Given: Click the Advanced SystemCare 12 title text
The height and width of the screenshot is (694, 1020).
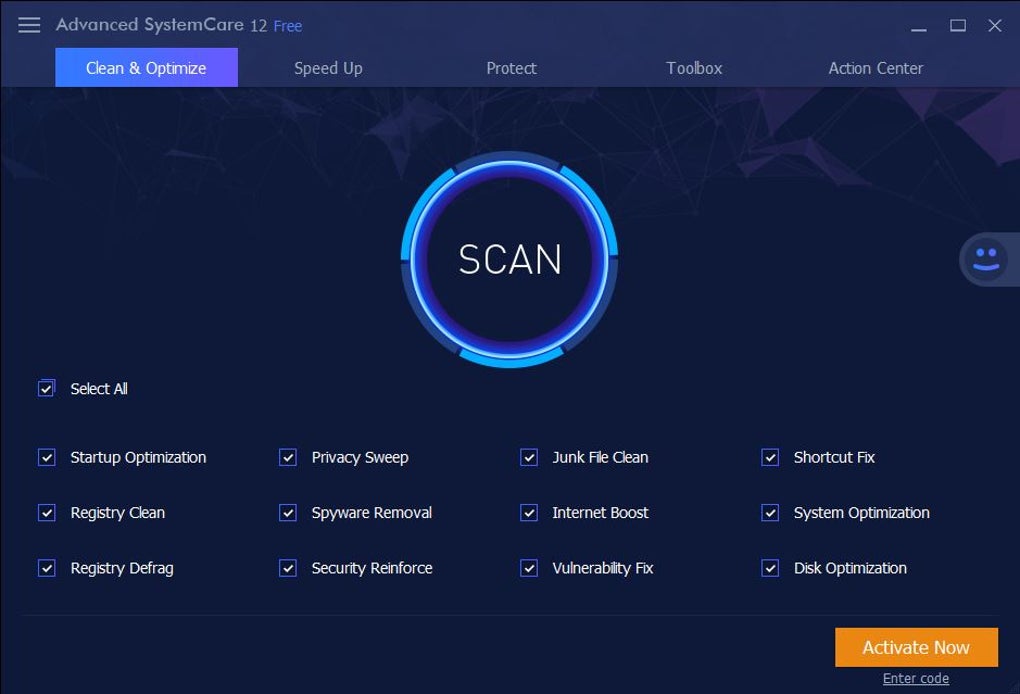Looking at the screenshot, I should click(x=161, y=25).
